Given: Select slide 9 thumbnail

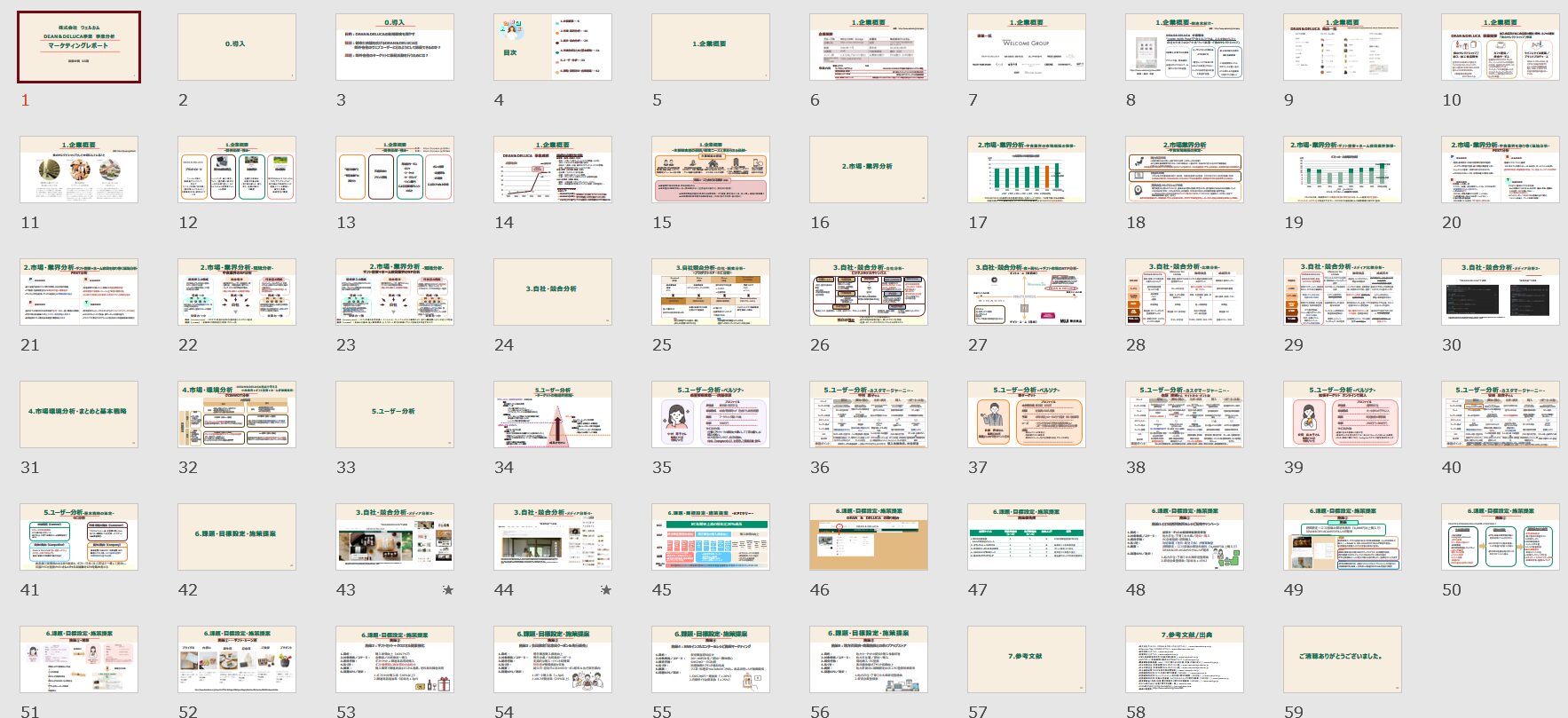Looking at the screenshot, I should pos(1343,47).
